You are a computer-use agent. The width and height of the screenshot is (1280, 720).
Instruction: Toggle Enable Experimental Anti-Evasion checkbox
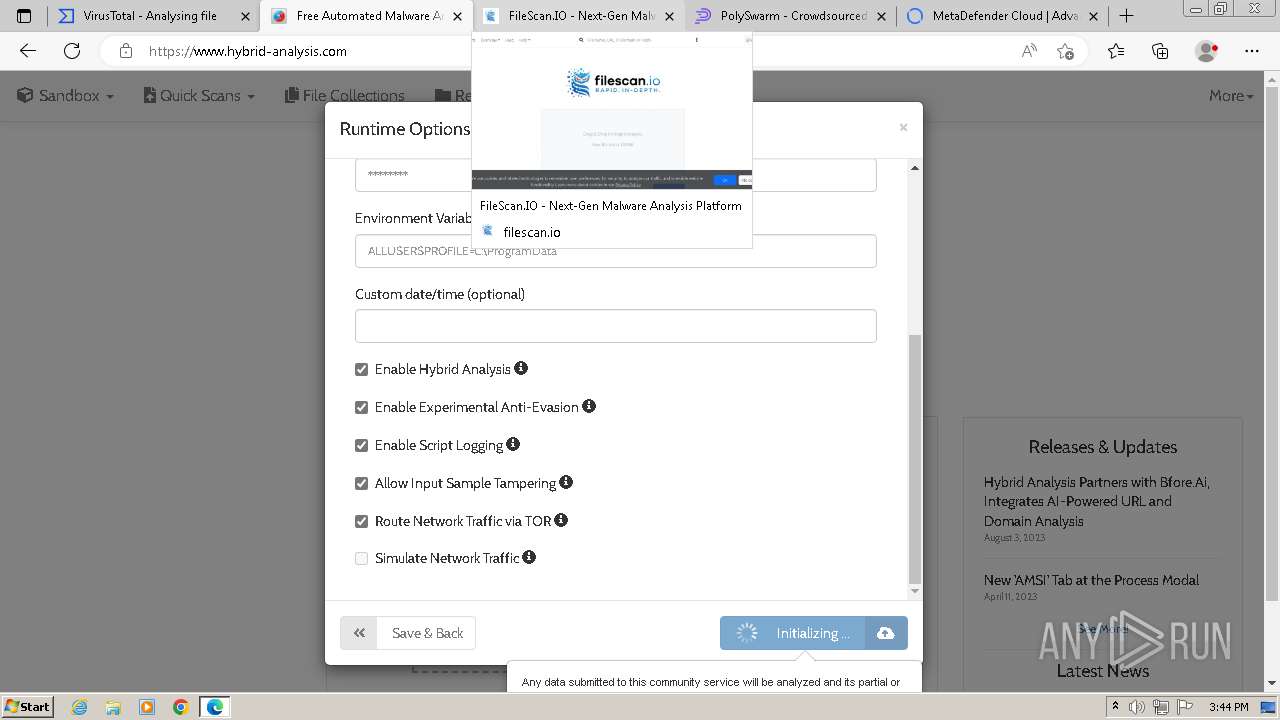(x=361, y=407)
